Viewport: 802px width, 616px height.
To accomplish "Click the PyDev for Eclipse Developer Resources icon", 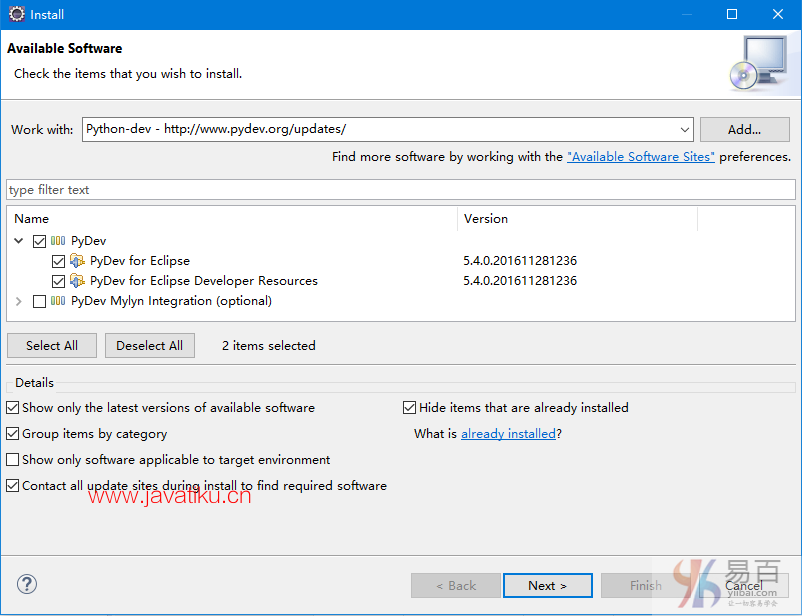I will tap(77, 281).
